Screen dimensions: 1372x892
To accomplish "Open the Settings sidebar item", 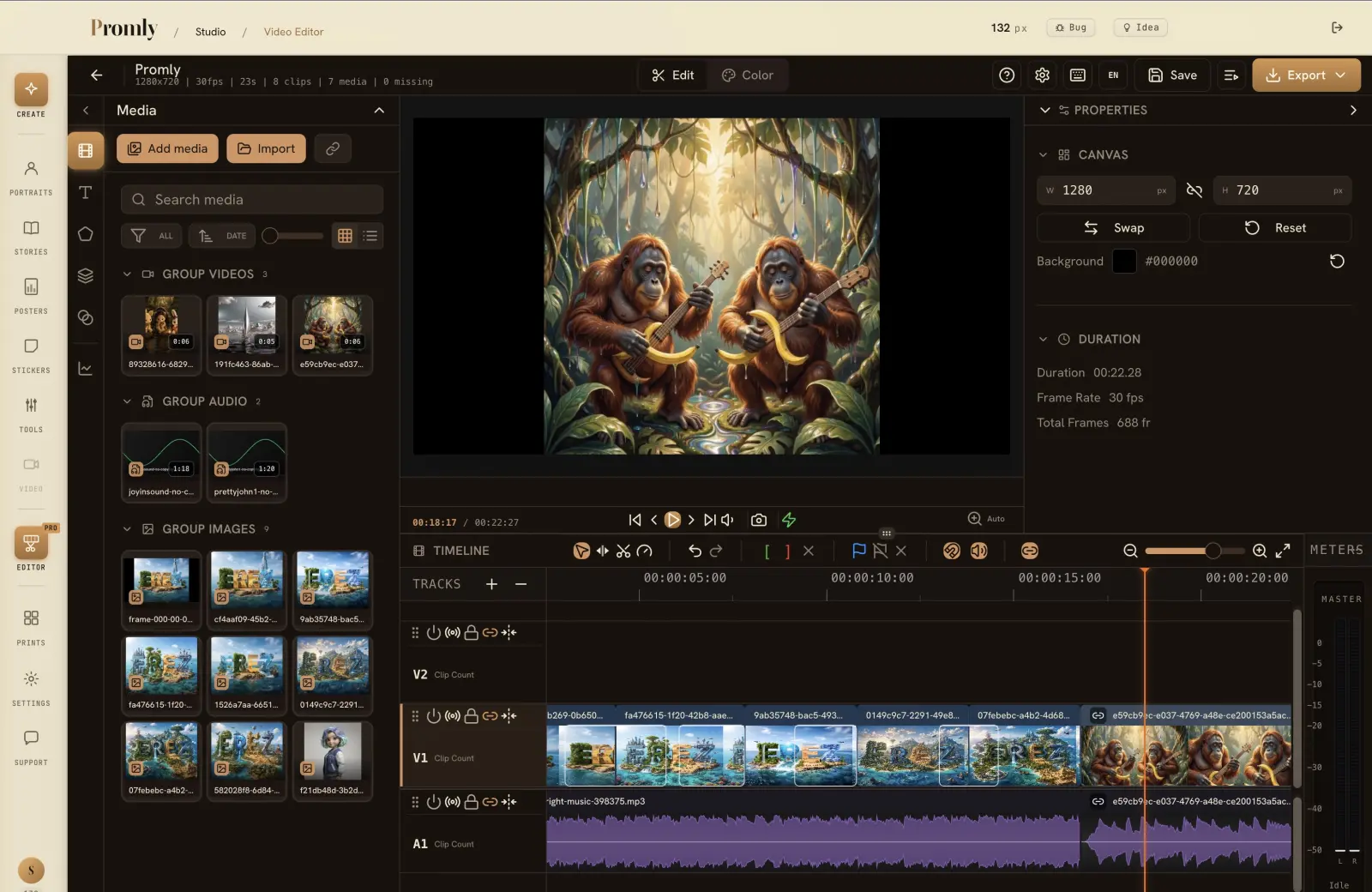I will 31,689.
